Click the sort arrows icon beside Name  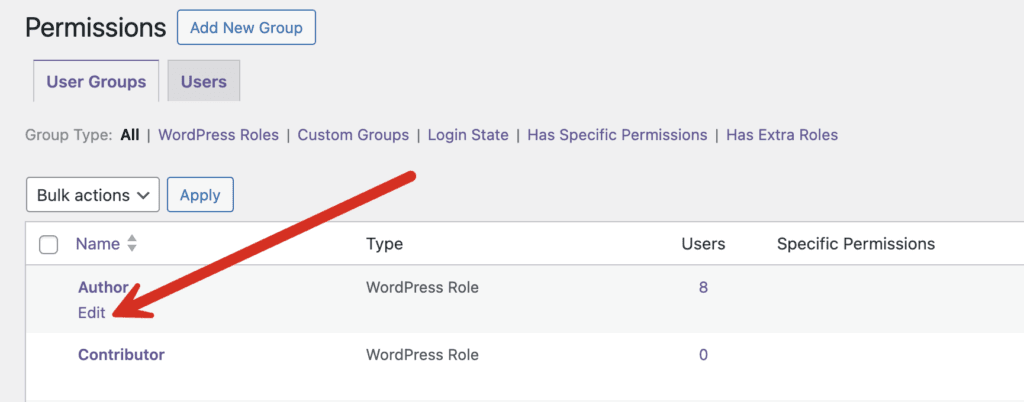click(132, 244)
